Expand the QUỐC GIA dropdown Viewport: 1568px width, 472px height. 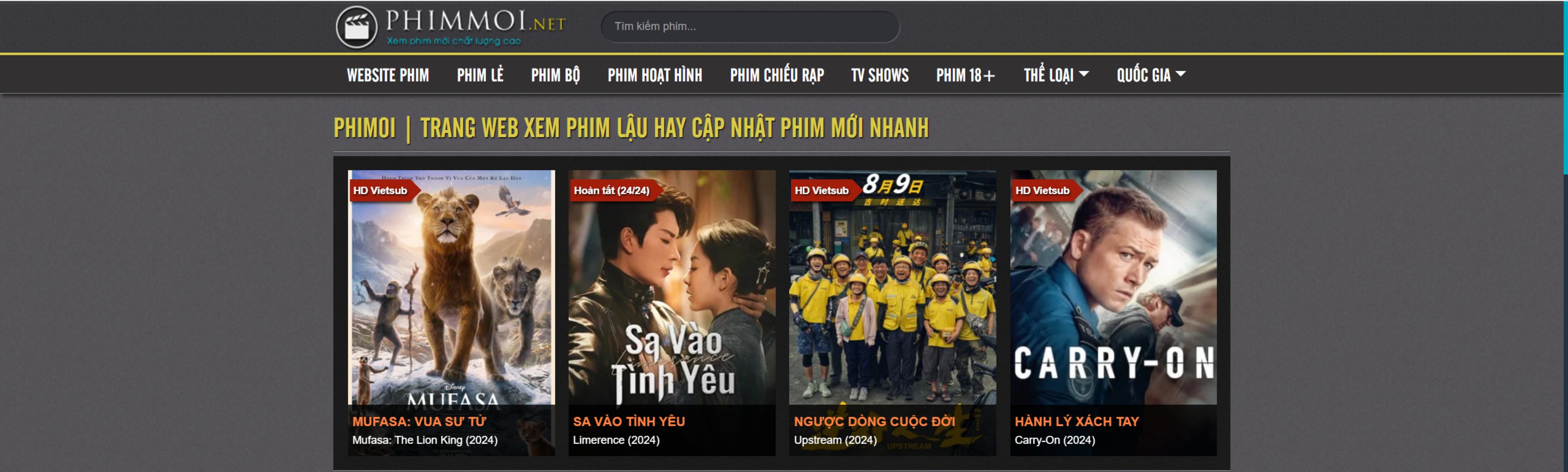click(x=1151, y=75)
